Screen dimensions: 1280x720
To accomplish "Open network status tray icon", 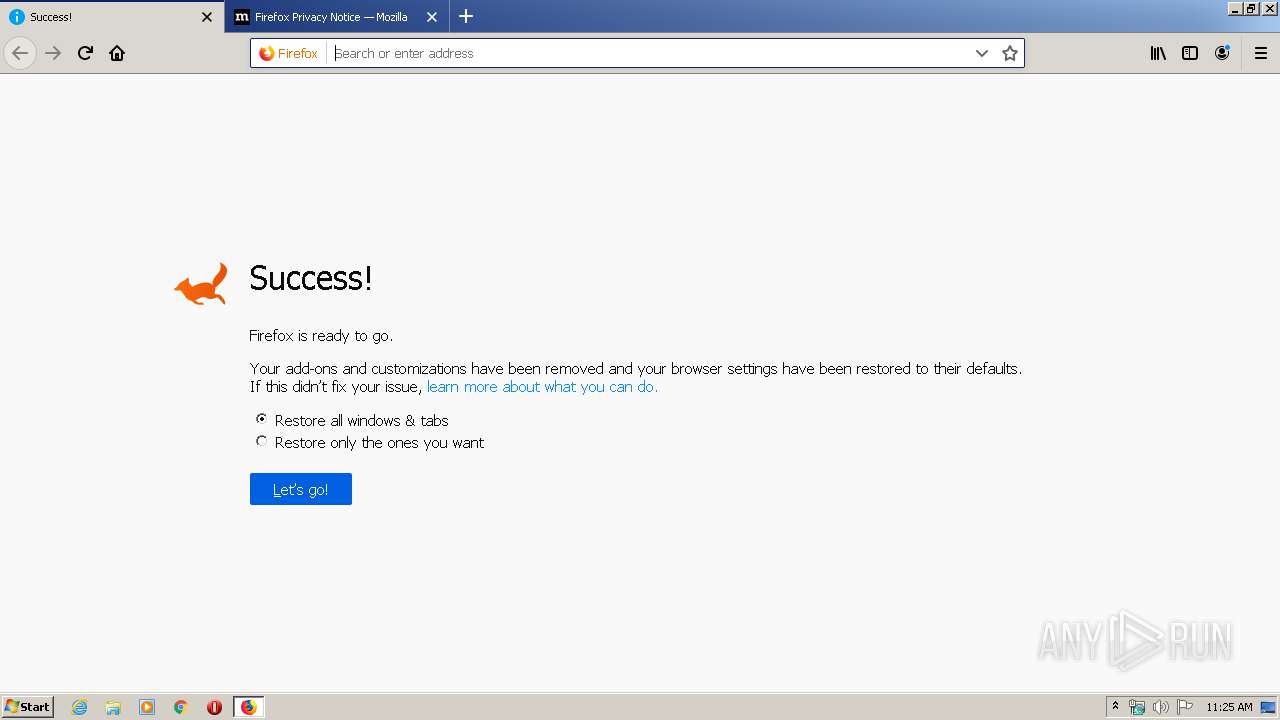I will click(x=1137, y=707).
